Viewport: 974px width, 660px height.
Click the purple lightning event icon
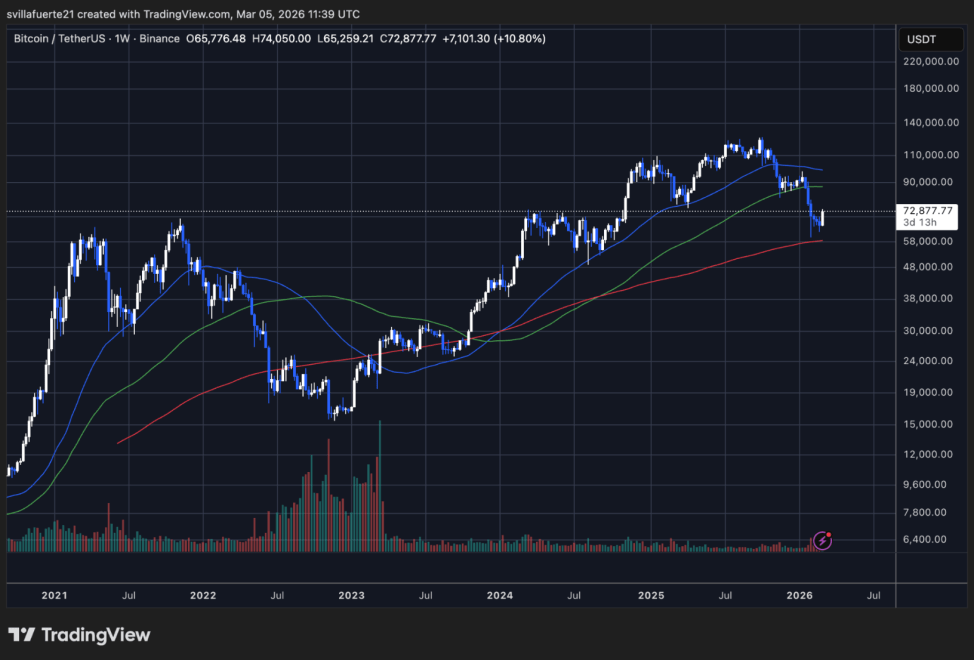[x=823, y=540]
